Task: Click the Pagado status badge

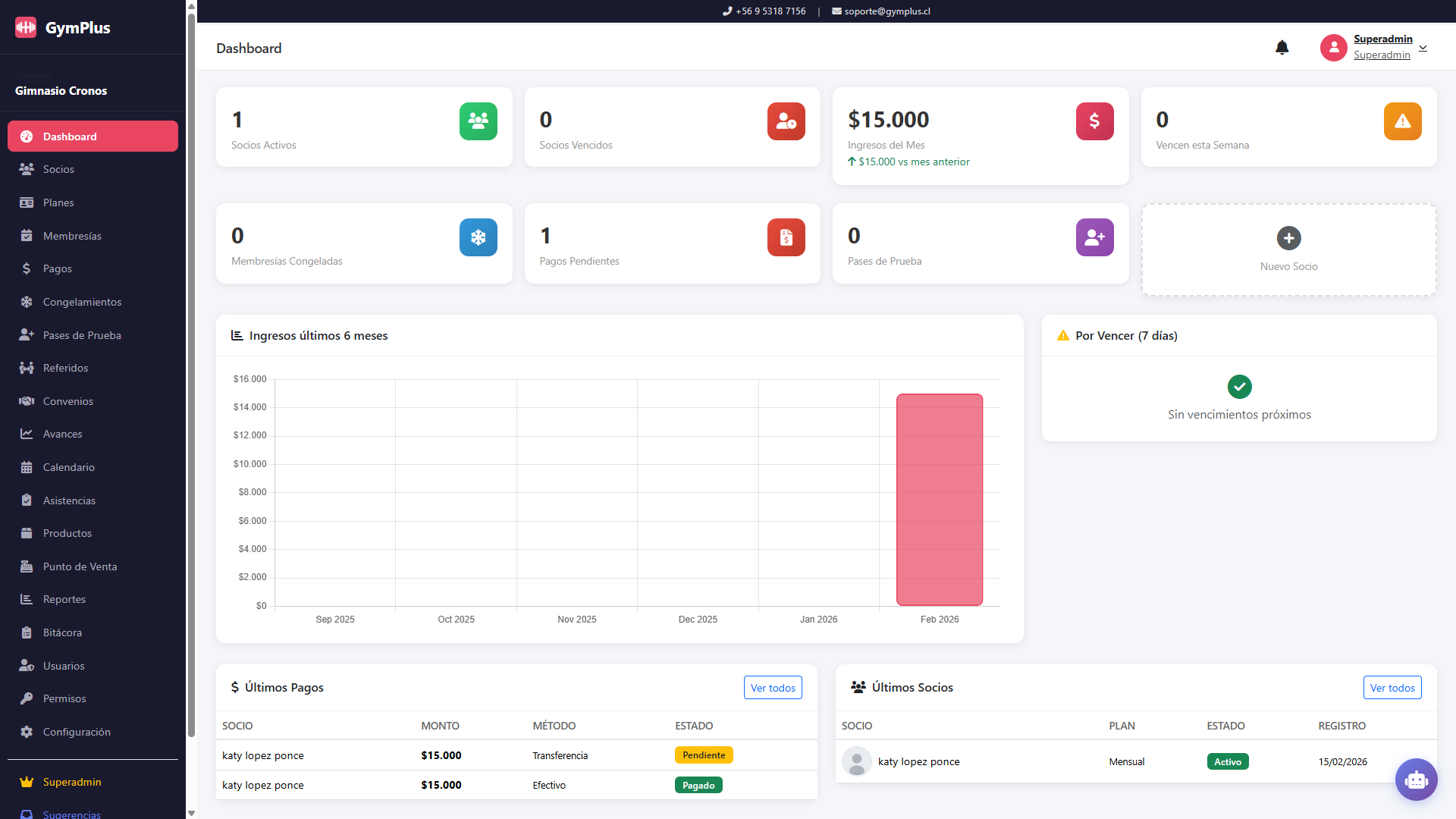Action: pos(698,785)
